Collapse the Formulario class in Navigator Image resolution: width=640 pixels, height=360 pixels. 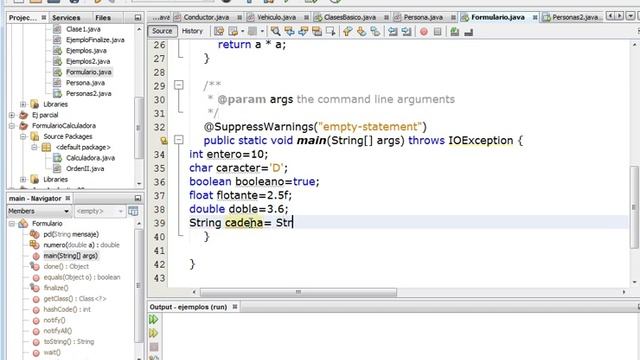pyautogui.click(x=12, y=224)
